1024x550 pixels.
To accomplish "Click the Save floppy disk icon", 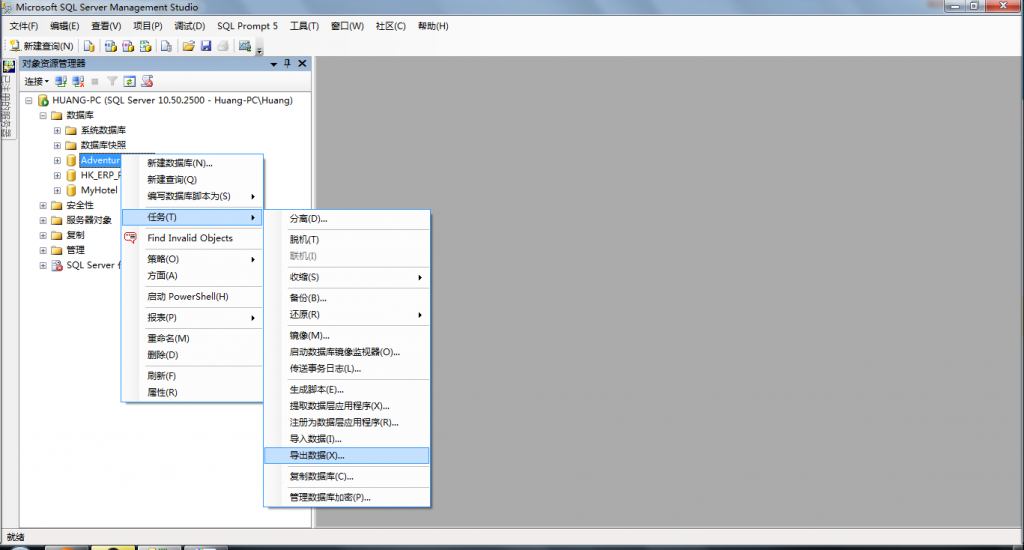I will click(205, 46).
